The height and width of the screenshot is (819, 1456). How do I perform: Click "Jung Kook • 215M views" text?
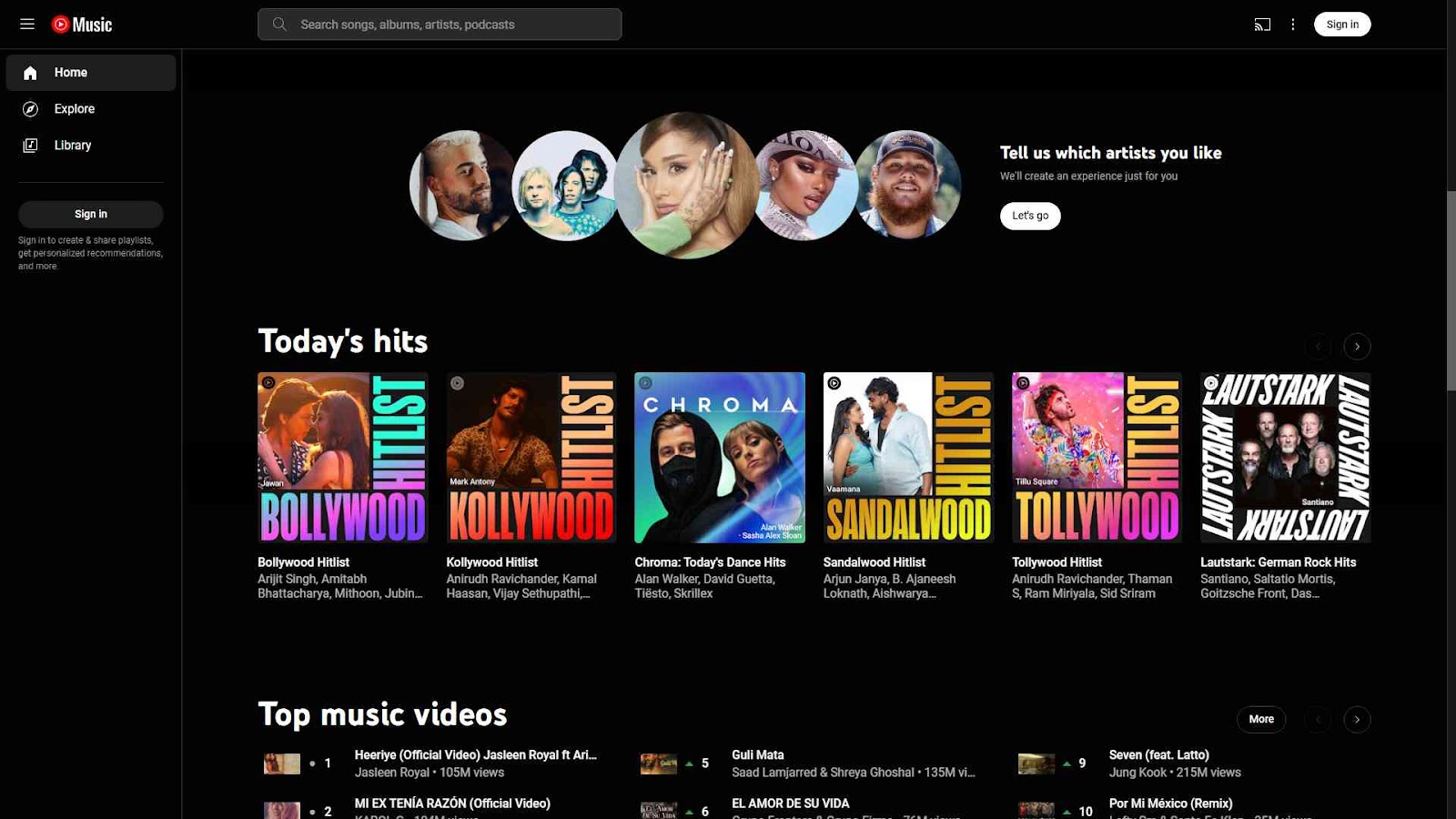[1175, 773]
